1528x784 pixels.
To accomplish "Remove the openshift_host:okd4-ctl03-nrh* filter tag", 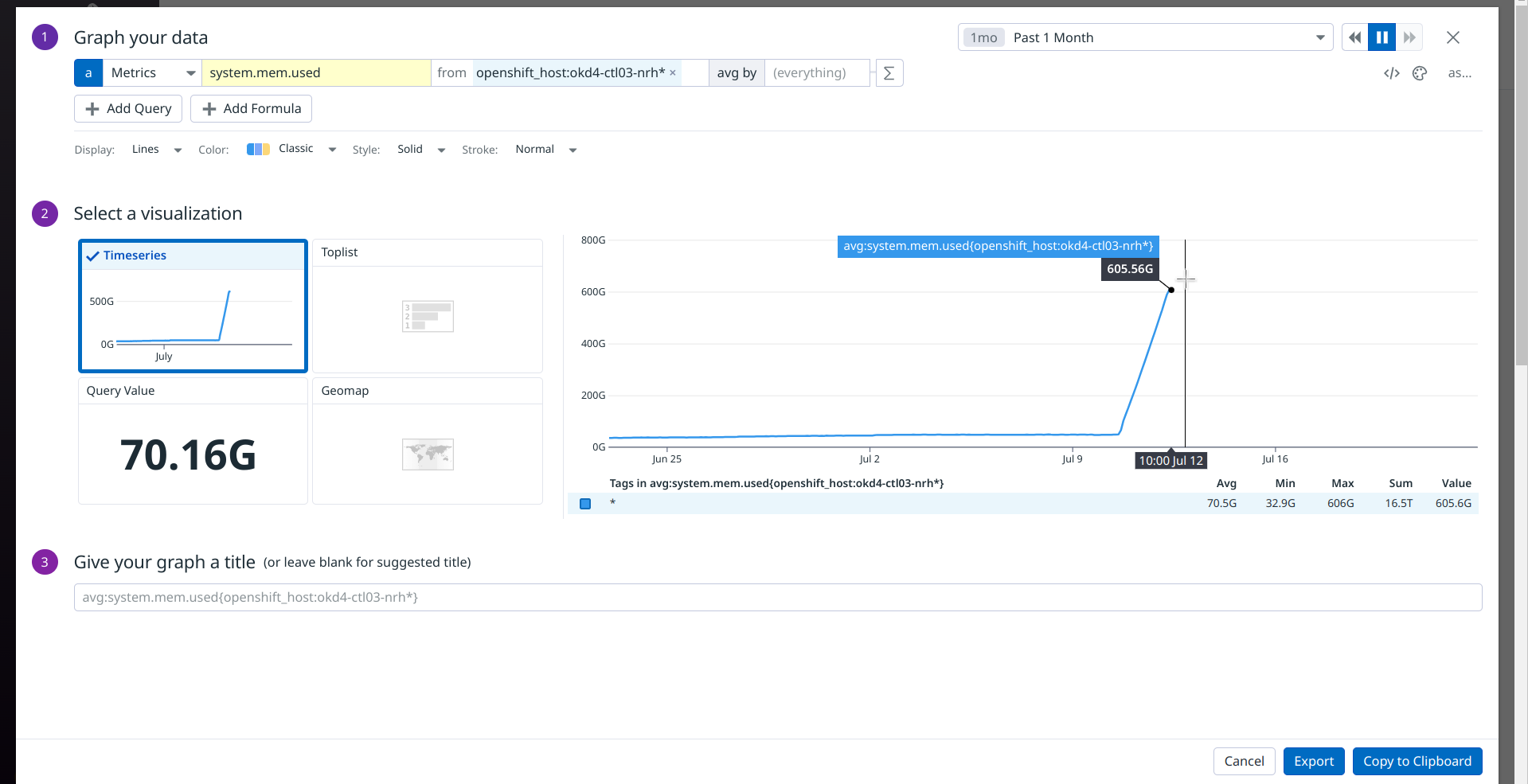I will (x=673, y=72).
